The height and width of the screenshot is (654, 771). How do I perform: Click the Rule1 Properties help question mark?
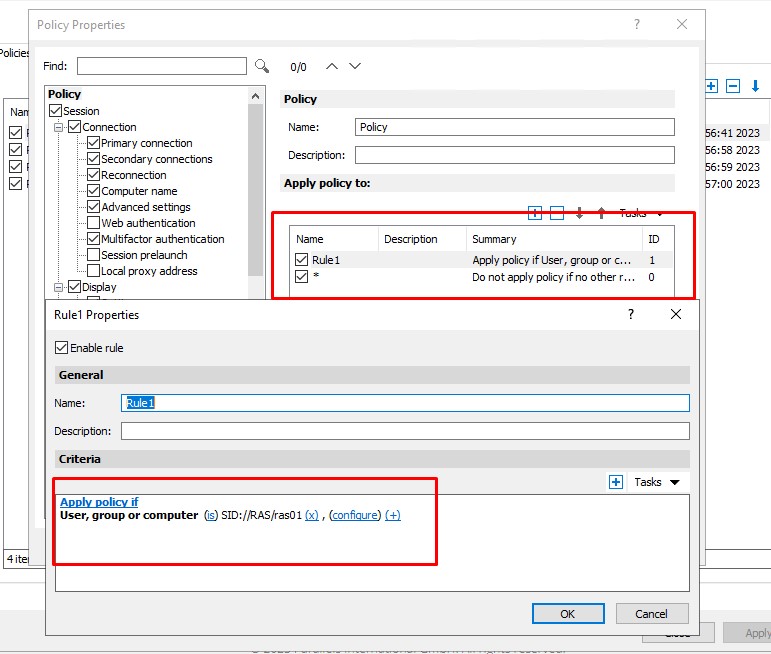click(x=630, y=314)
